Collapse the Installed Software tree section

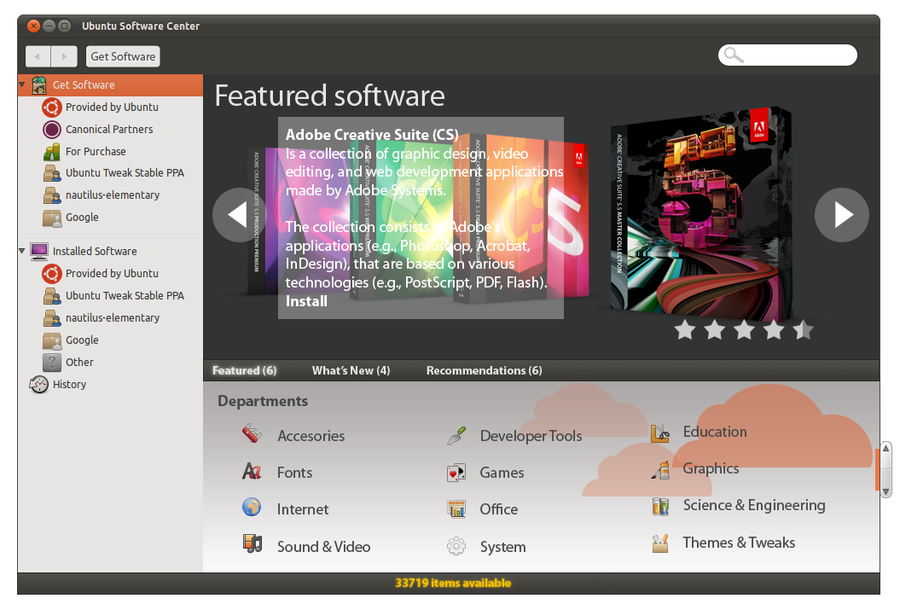[x=22, y=251]
